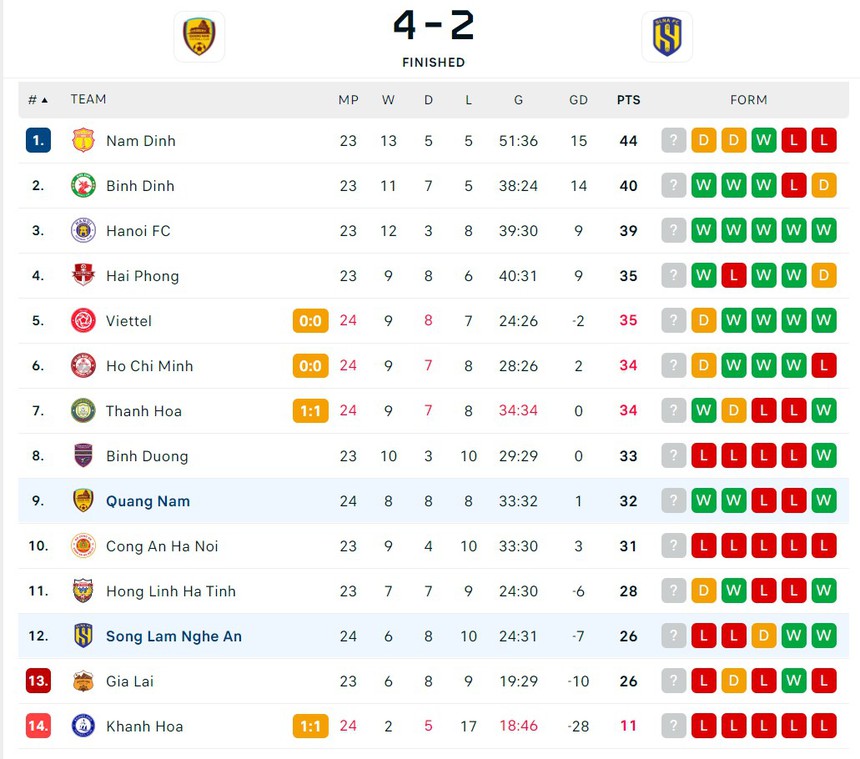The image size is (860, 759).
Task: Select the Khanh Hoa team badge
Action: point(83,726)
